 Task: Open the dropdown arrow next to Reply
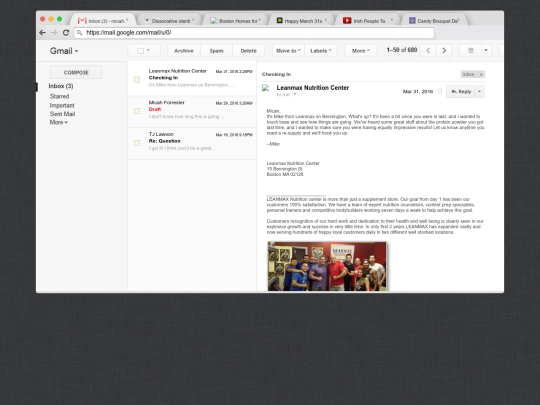point(479,92)
